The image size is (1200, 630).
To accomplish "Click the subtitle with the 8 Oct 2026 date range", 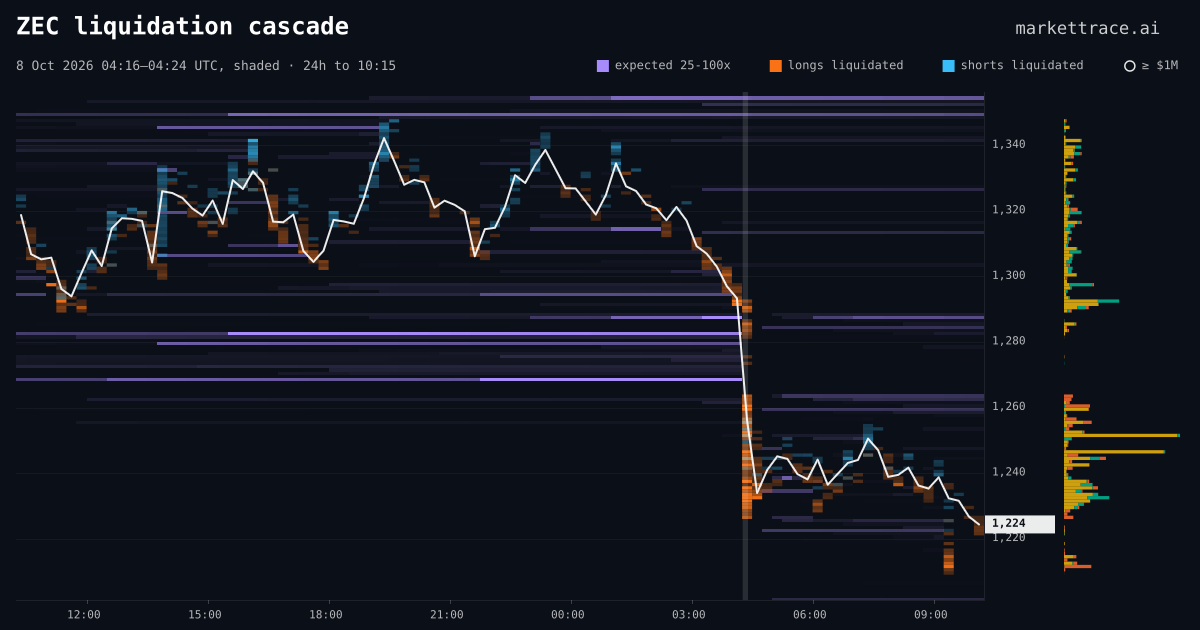I will (206, 66).
